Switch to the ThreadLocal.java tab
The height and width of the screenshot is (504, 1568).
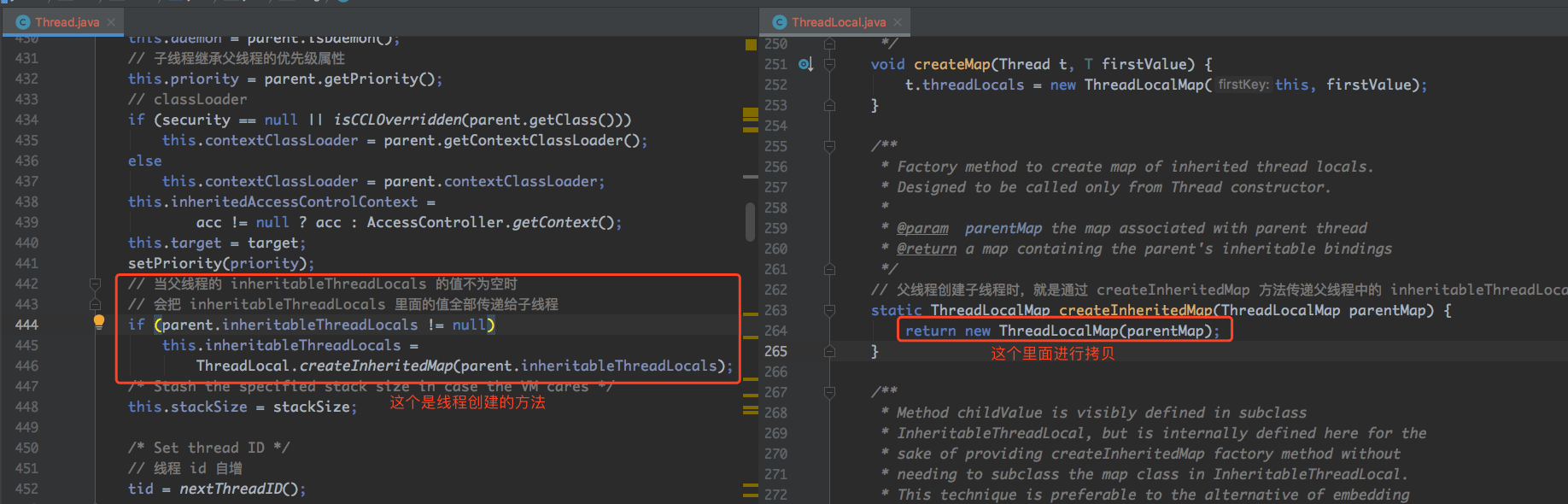838,22
